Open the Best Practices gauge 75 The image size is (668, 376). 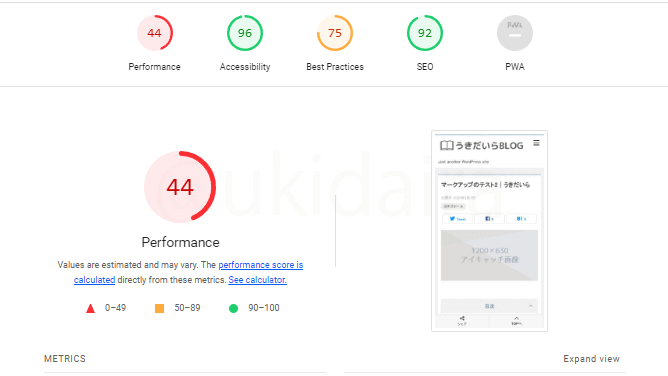click(x=335, y=33)
